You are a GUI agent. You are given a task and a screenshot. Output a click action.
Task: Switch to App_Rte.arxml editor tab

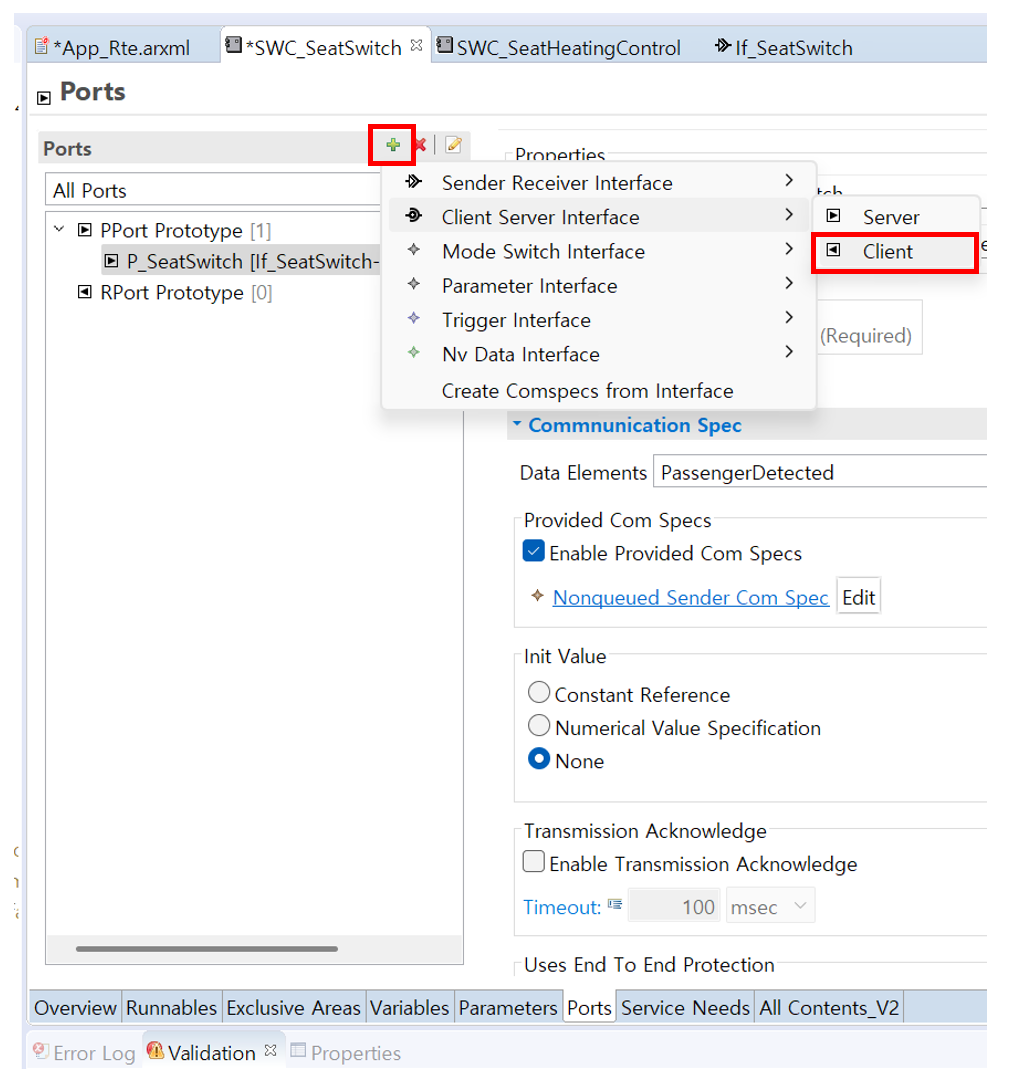point(121,48)
